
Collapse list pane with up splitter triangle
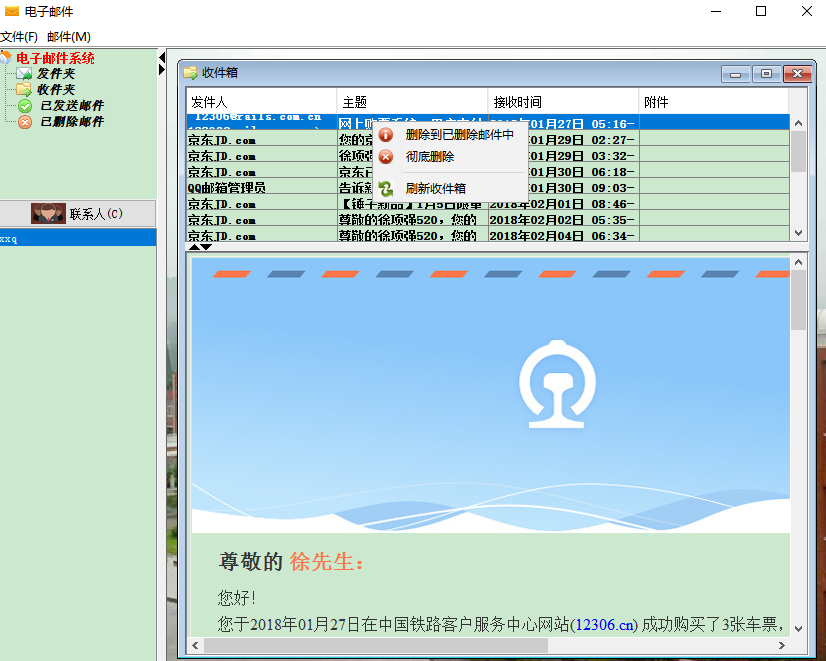(x=194, y=246)
